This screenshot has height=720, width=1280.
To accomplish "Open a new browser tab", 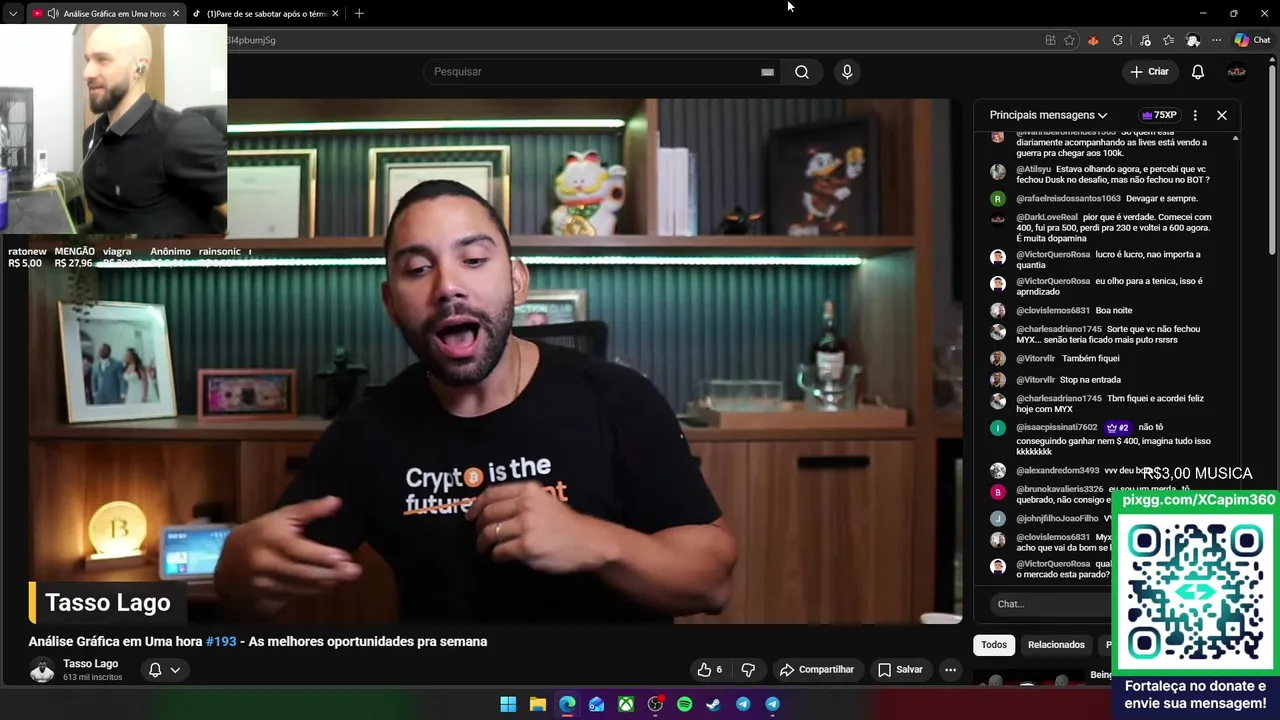I will click(359, 14).
